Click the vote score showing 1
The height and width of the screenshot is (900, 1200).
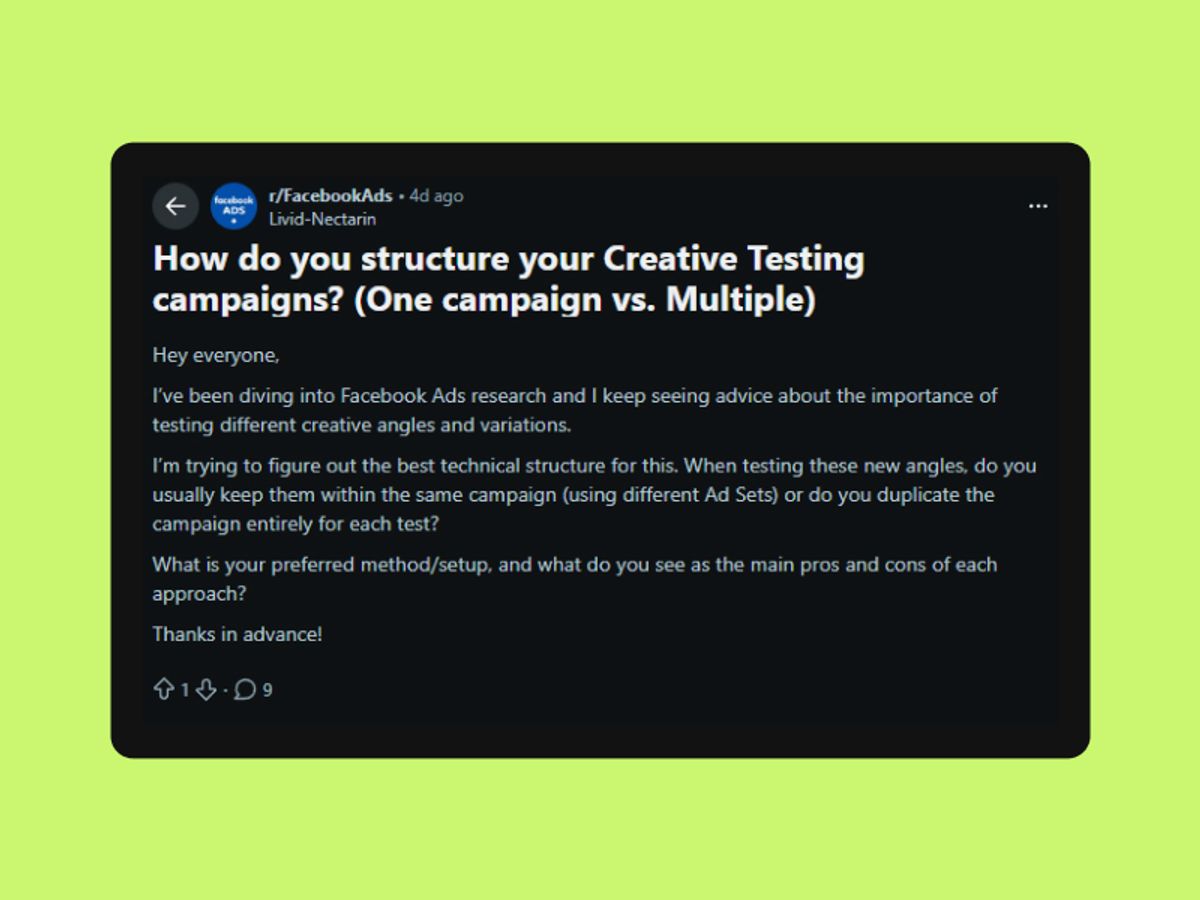185,689
